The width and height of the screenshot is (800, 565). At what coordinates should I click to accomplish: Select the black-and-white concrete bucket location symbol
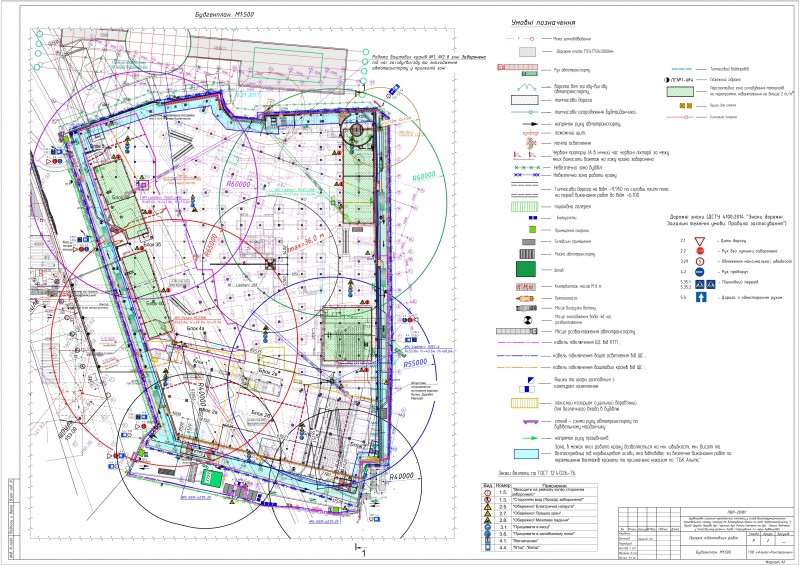[x=528, y=320]
